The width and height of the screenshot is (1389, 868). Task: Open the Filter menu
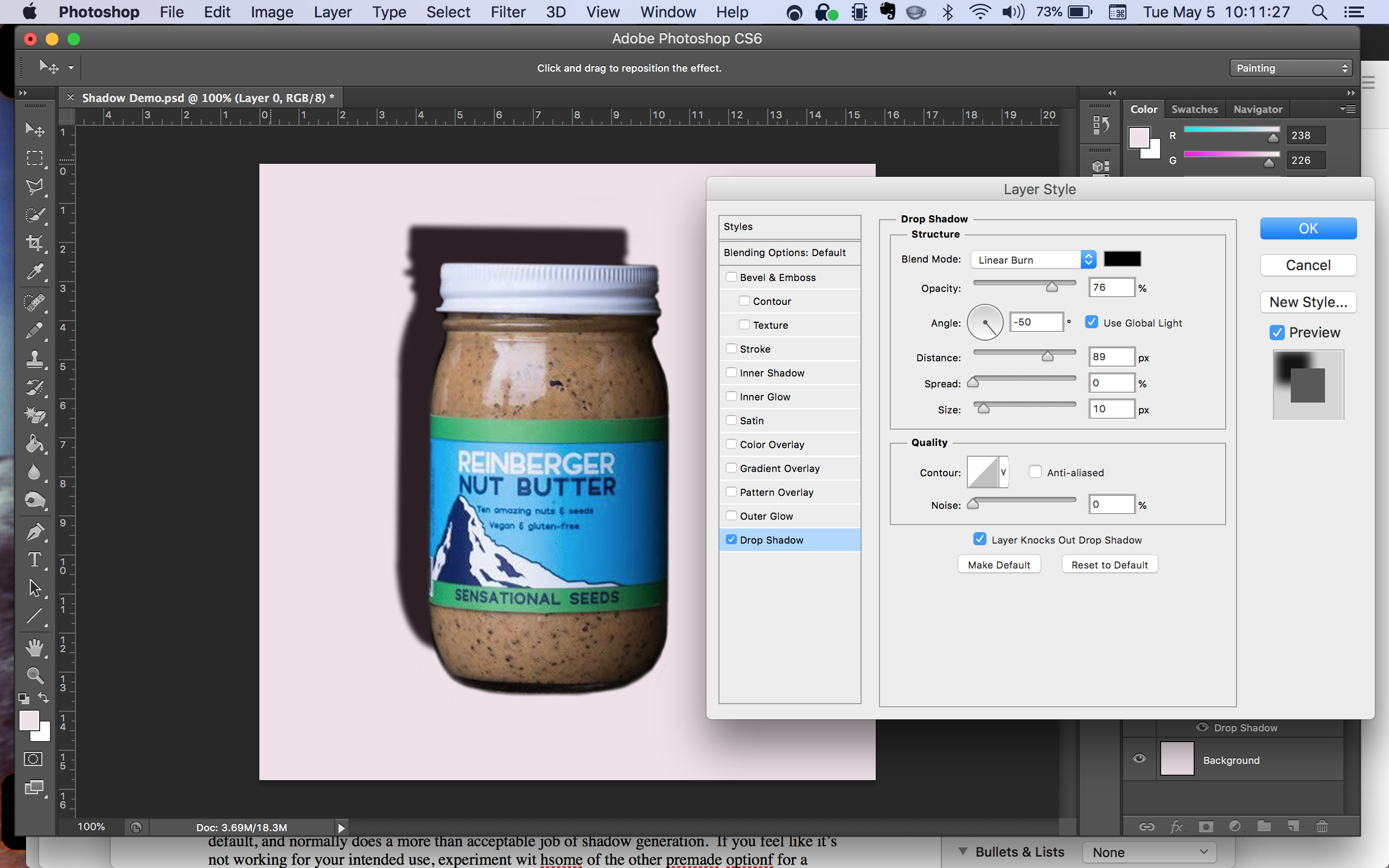point(507,12)
